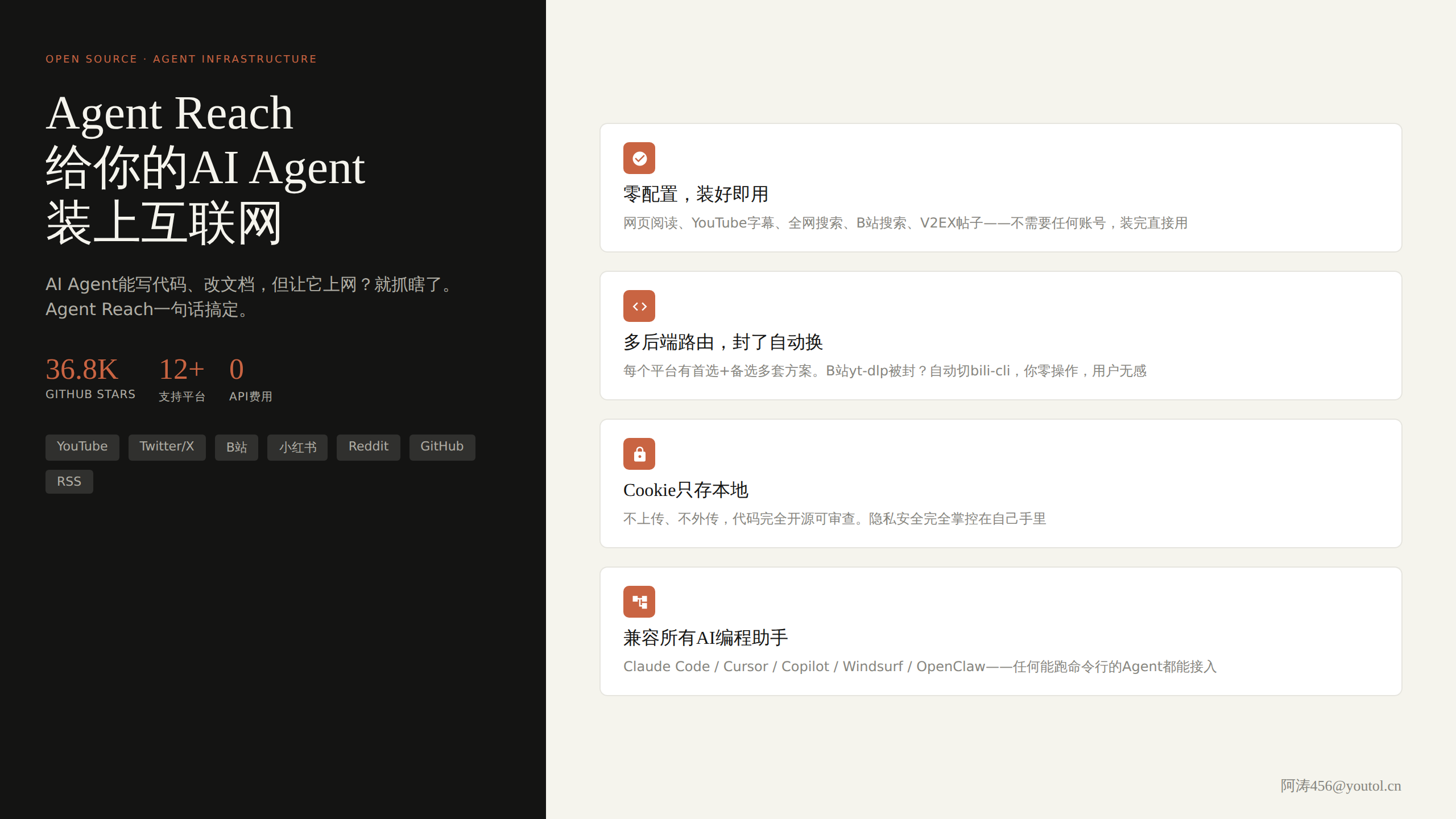Click the GITHUB STARS label
This screenshot has width=1456, height=819.
[90, 395]
